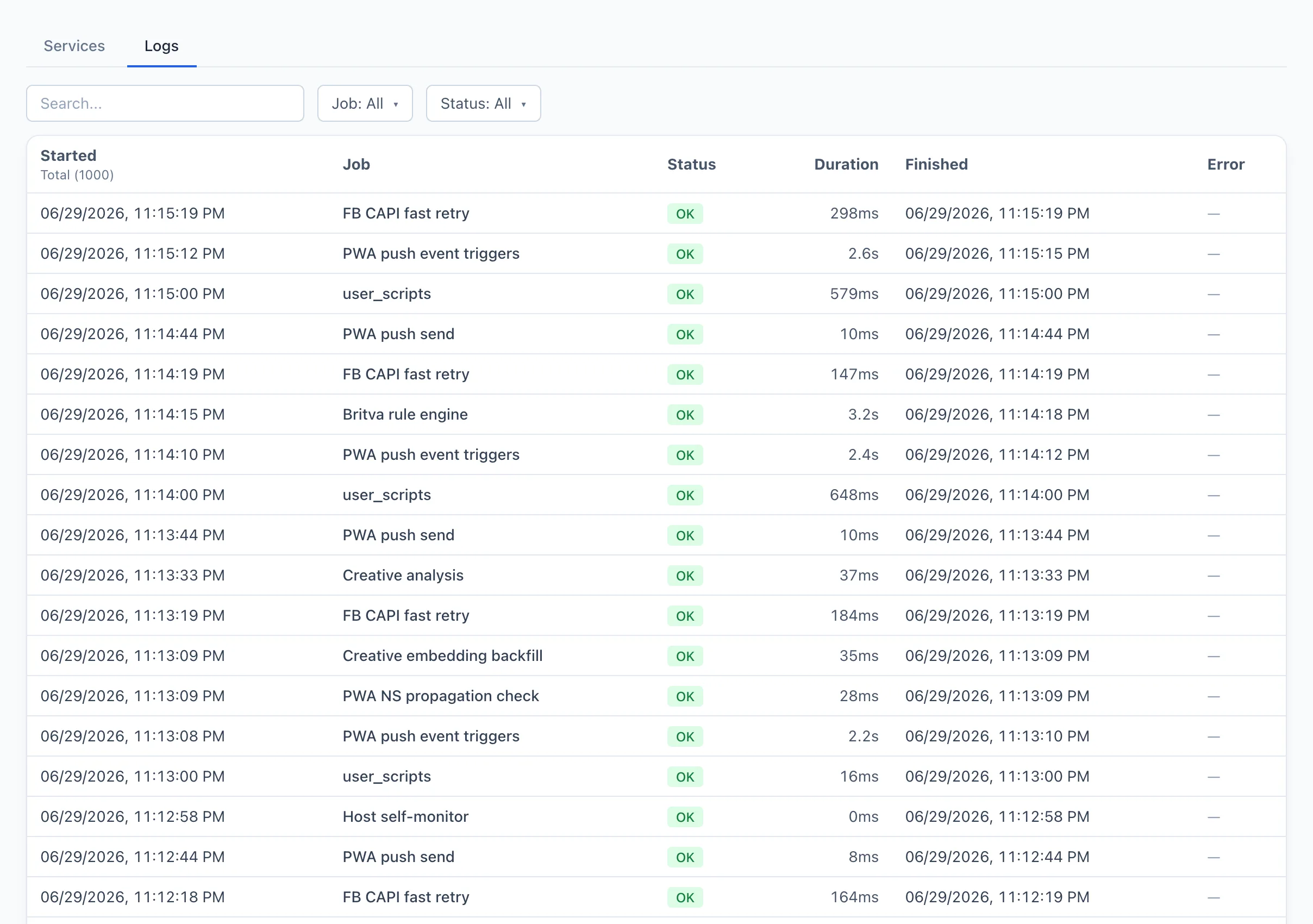This screenshot has width=1313, height=924.
Task: Click the PWA push send 8ms row
Action: [x=656, y=857]
